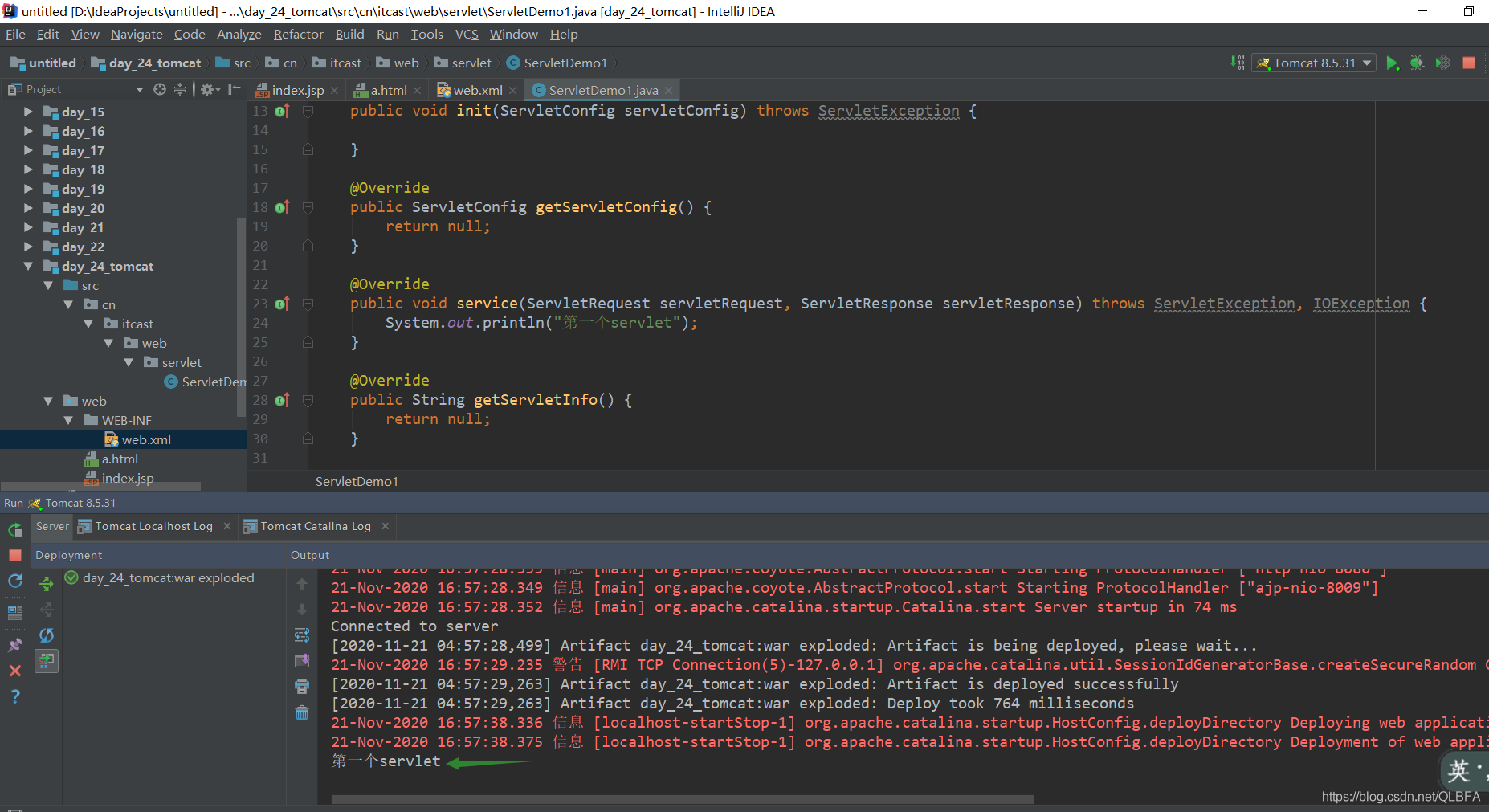Click the scroll-from-source target icon in Project panel
The width and height of the screenshot is (1489, 812).
(x=160, y=89)
